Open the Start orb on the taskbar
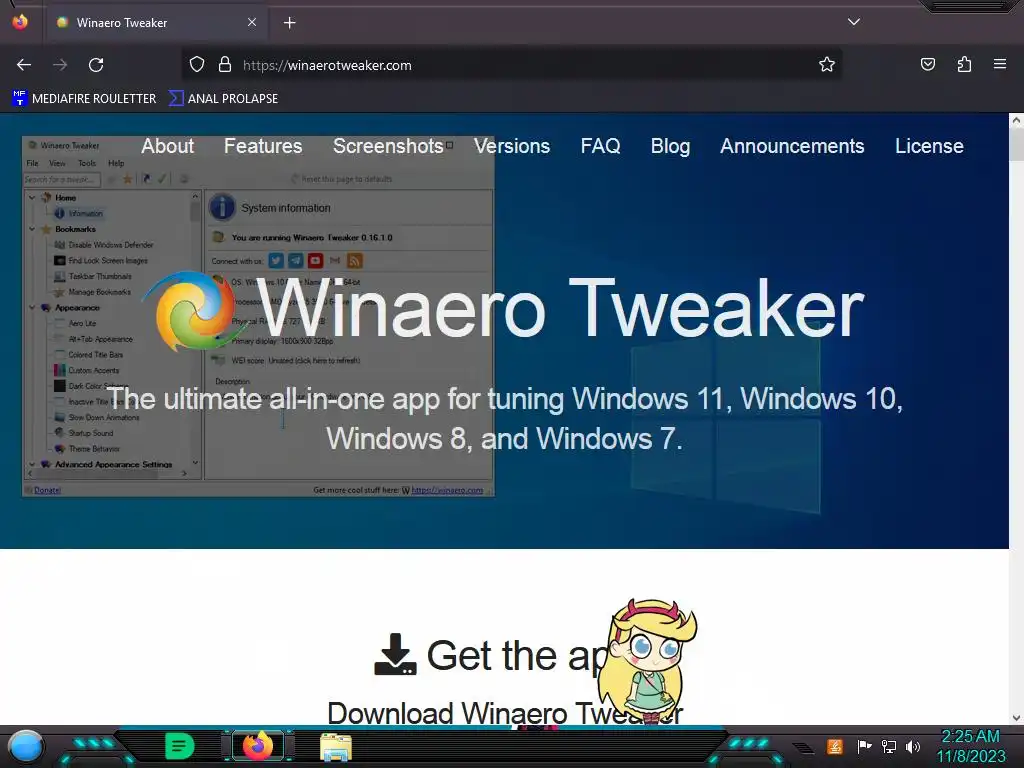 point(26,746)
